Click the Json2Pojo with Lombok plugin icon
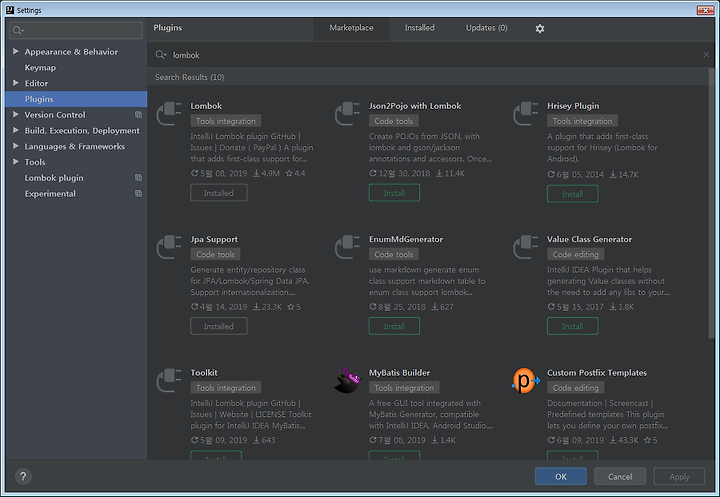720x497 pixels. click(x=347, y=113)
